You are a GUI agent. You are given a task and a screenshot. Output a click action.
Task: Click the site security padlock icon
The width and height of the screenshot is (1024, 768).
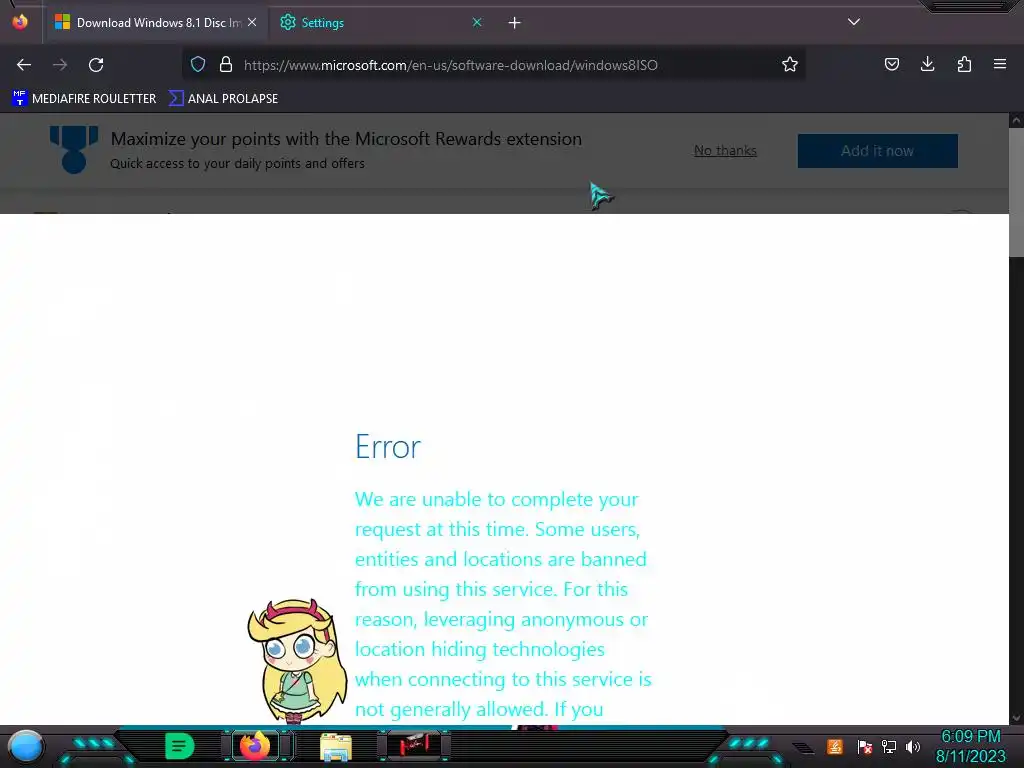[226, 65]
